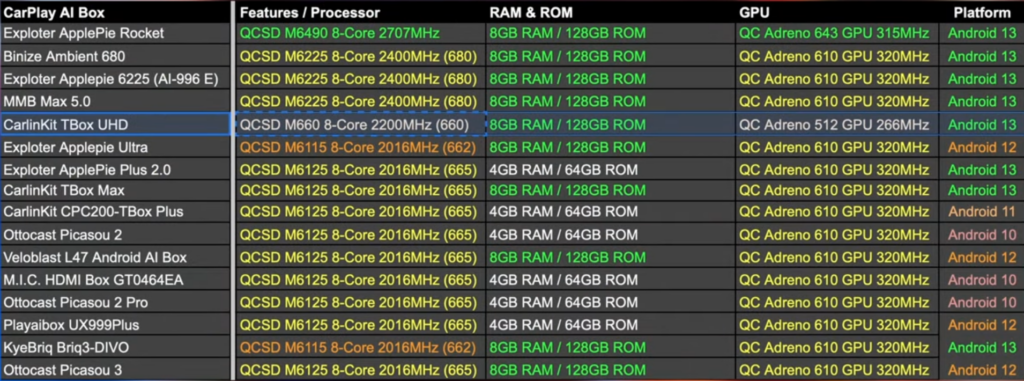Viewport: 1024px width, 381px height.
Task: Click 'Android 10' for M.I.C. HDMI Box row
Action: (x=982, y=280)
